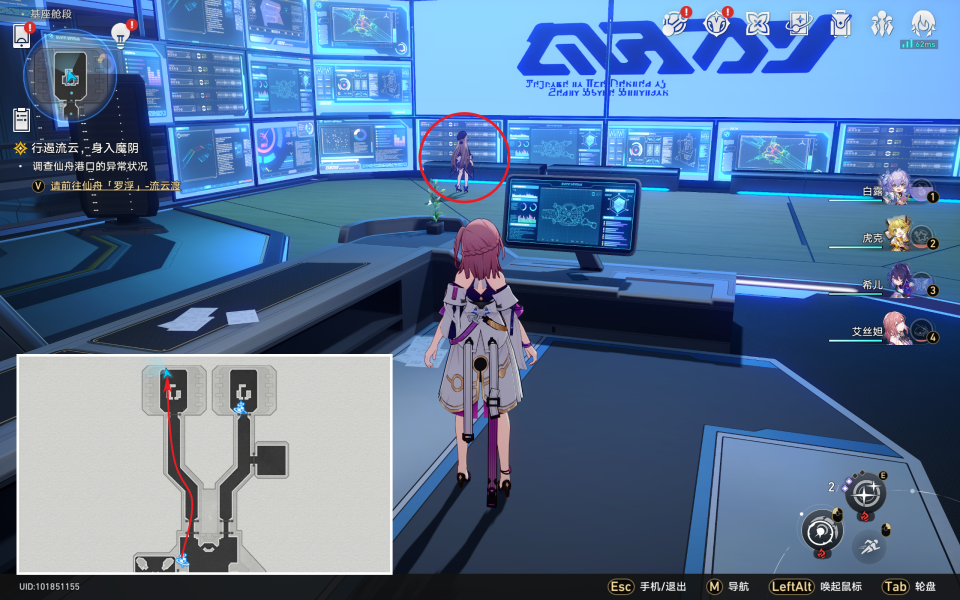Click the UID:101851155 text
Screen dimensions: 960x600
click(x=49, y=586)
